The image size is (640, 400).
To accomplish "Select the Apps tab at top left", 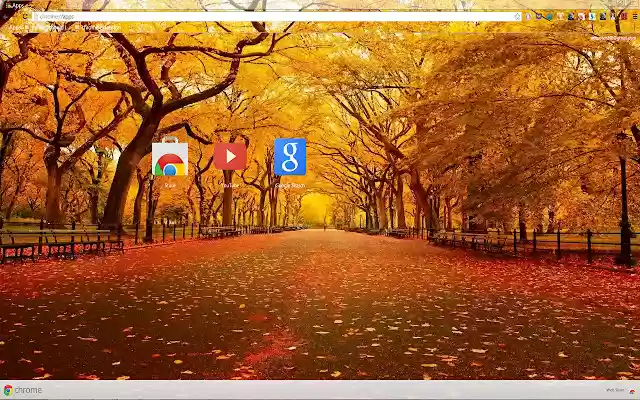I will 15,6.
